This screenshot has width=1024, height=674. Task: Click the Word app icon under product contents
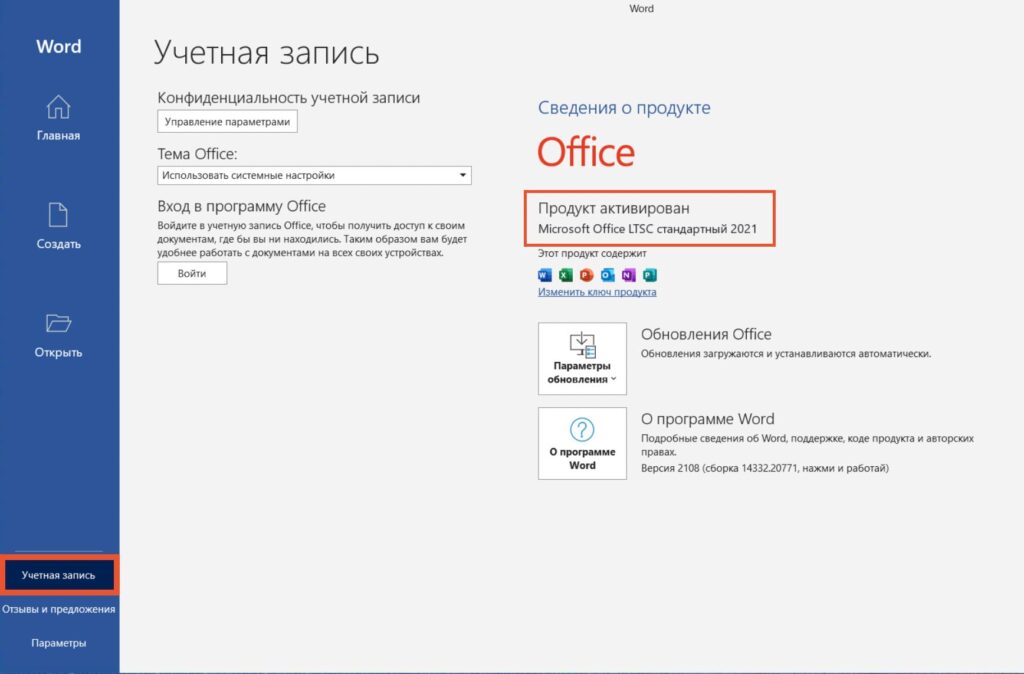pyautogui.click(x=545, y=275)
